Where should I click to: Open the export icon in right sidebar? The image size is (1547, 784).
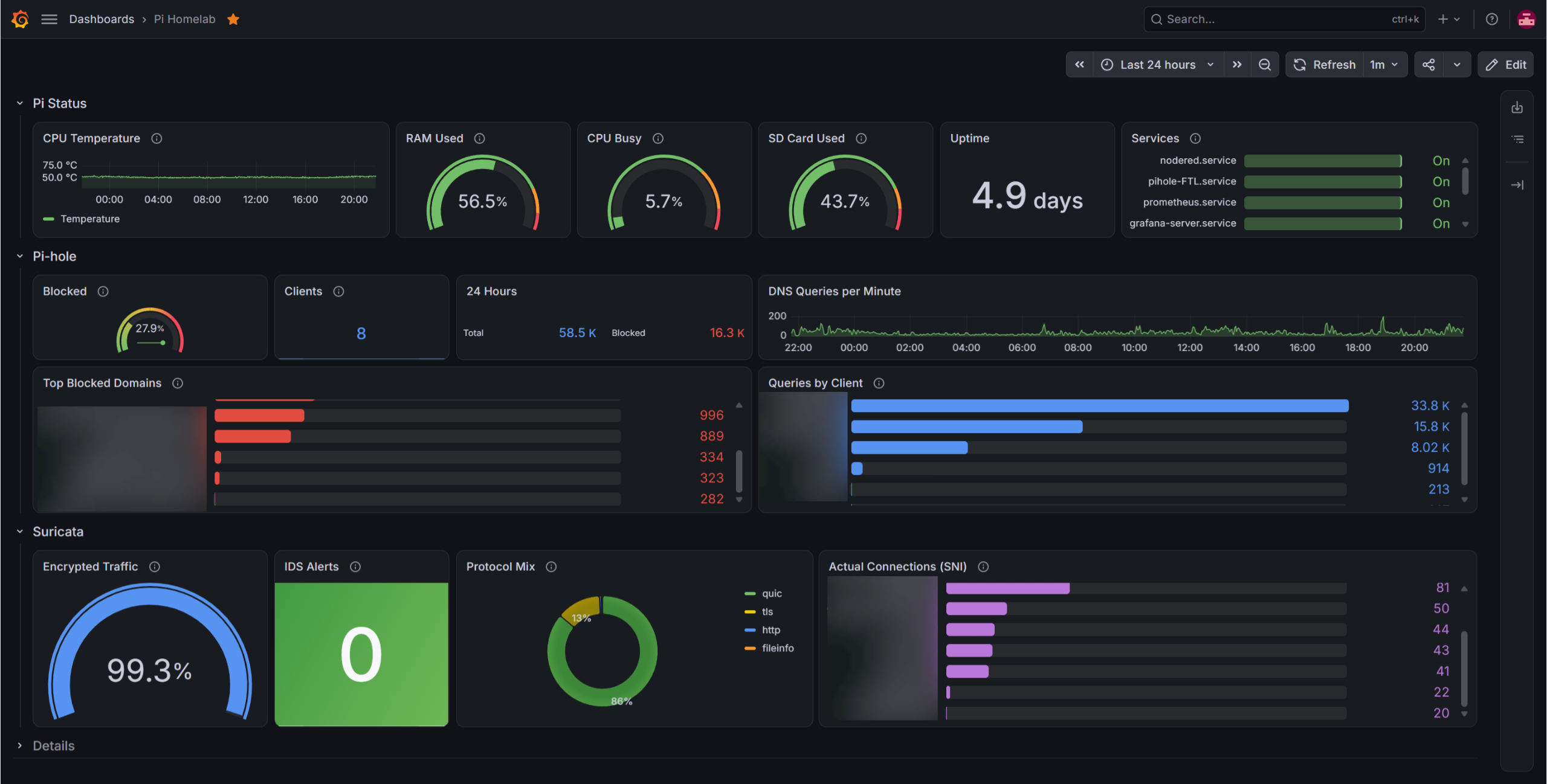coord(1517,108)
